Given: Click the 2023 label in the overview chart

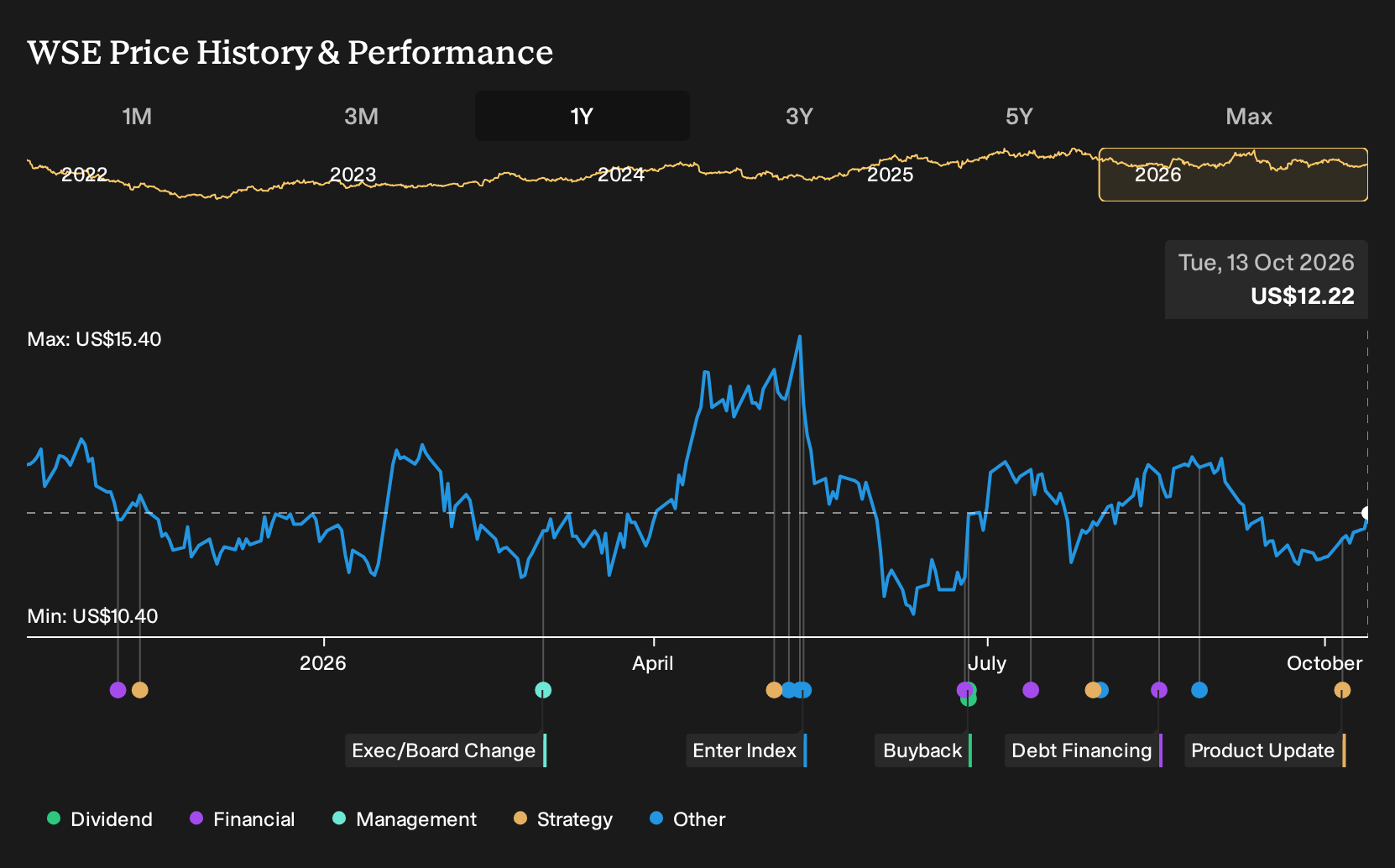Looking at the screenshot, I should (353, 175).
